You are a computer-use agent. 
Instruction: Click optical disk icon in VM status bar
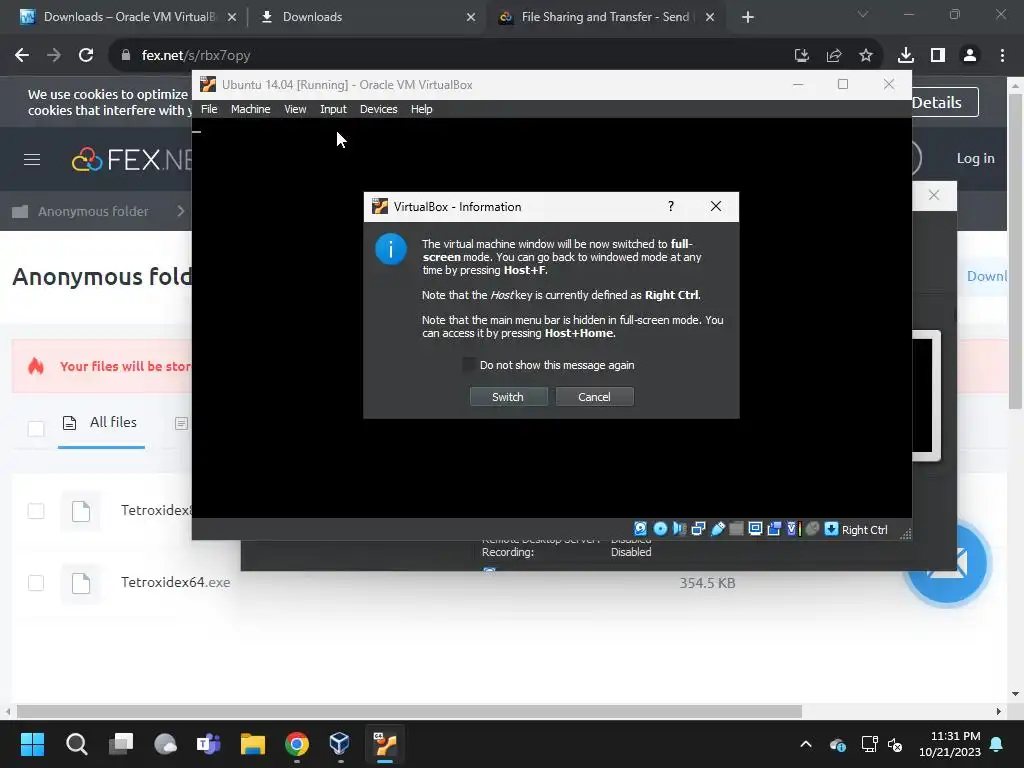tap(660, 529)
